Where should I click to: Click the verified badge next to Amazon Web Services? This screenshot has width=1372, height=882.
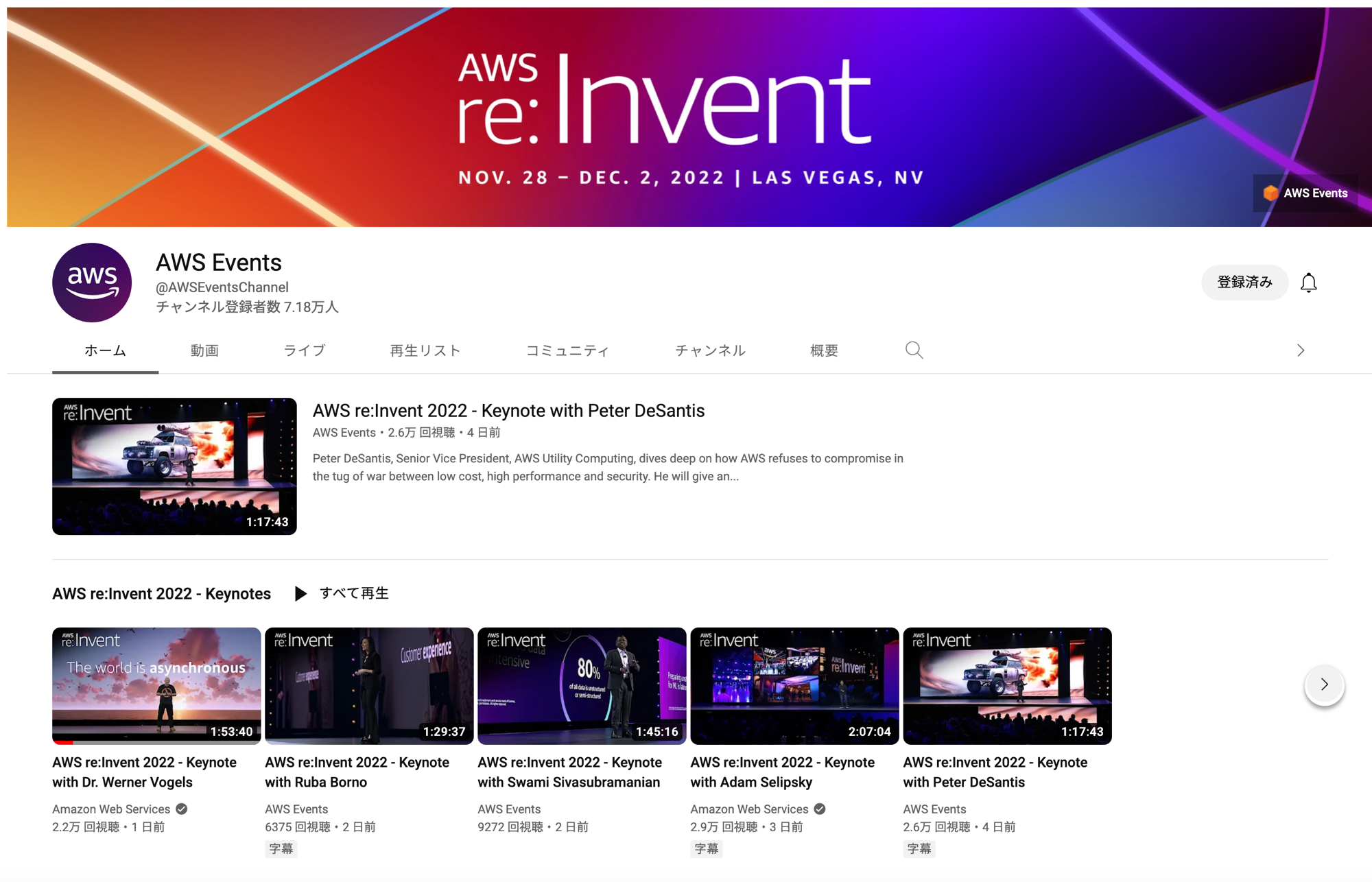click(181, 809)
